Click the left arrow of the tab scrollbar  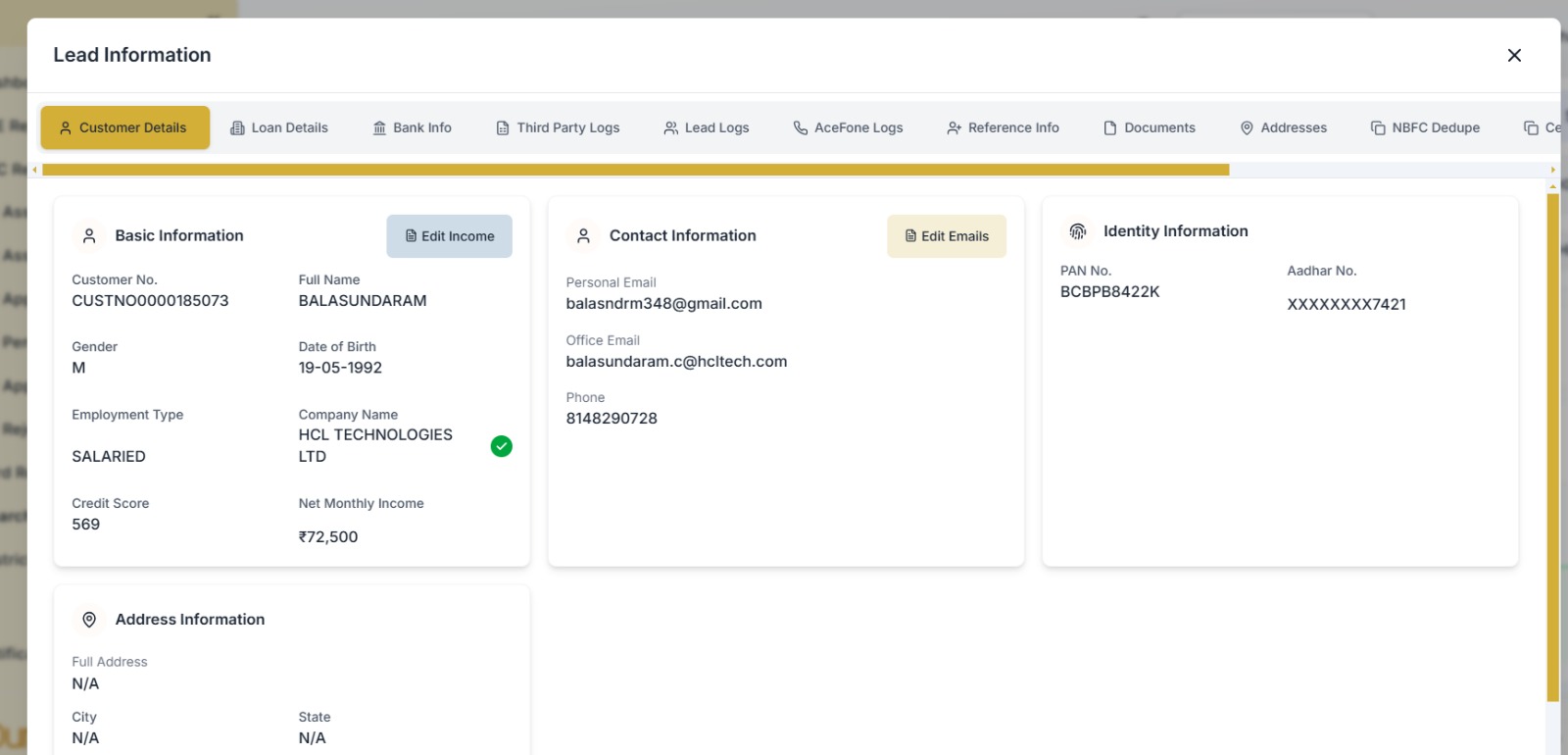(35, 170)
